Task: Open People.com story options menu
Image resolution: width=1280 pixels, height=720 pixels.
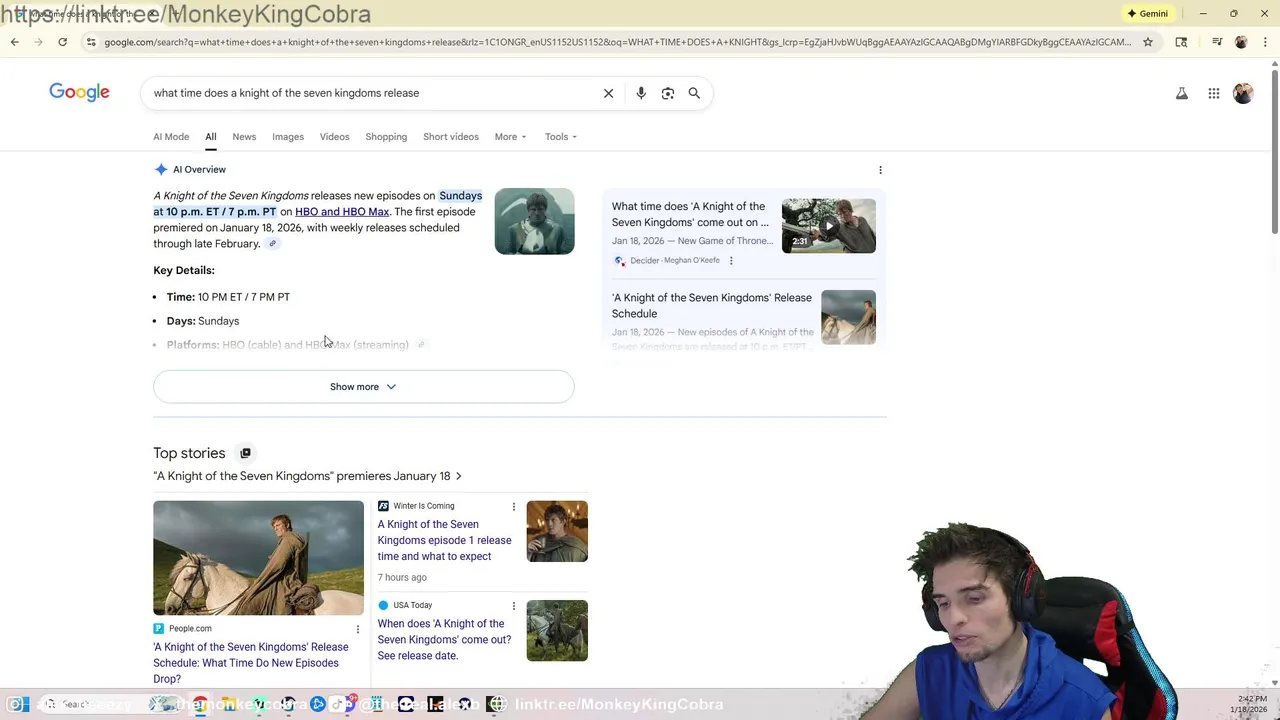Action: coord(358,629)
